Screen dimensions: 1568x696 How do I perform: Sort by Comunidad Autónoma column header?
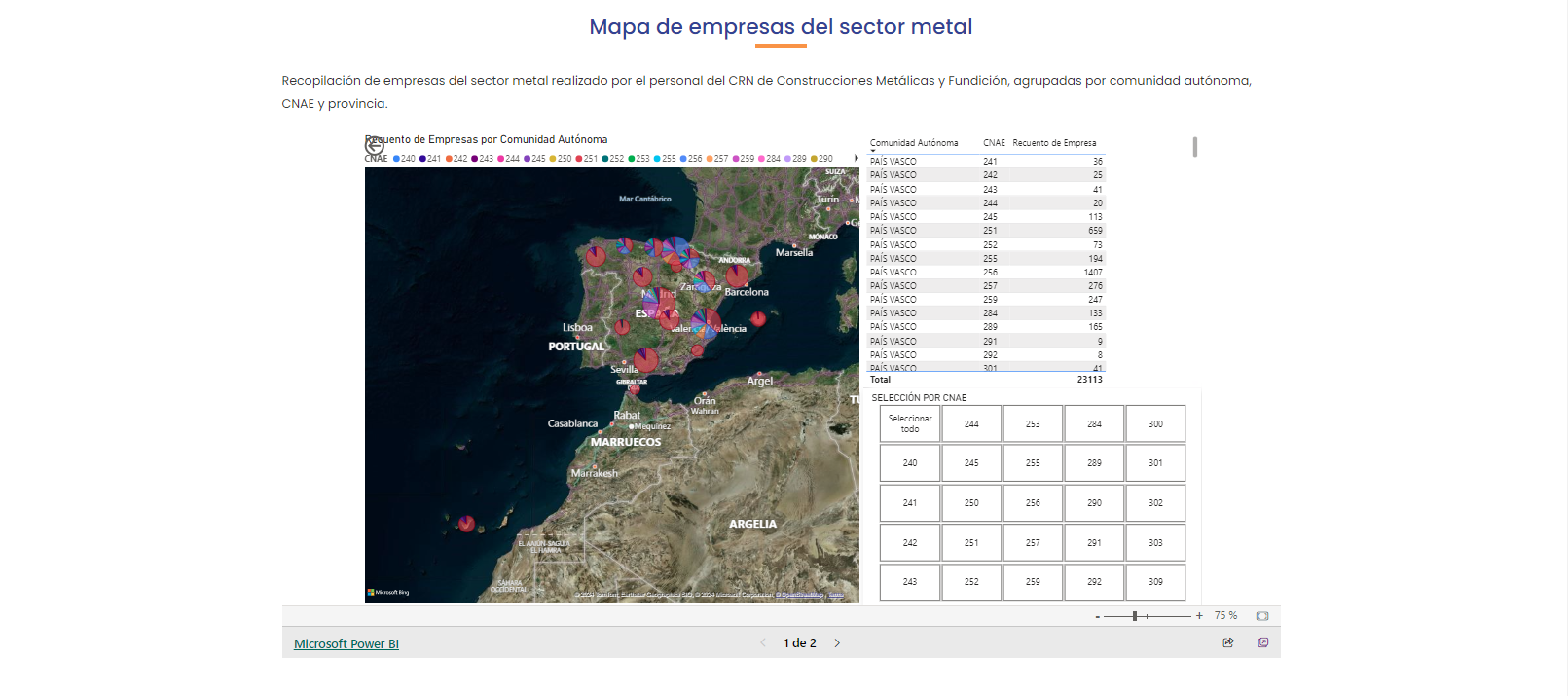tap(913, 143)
